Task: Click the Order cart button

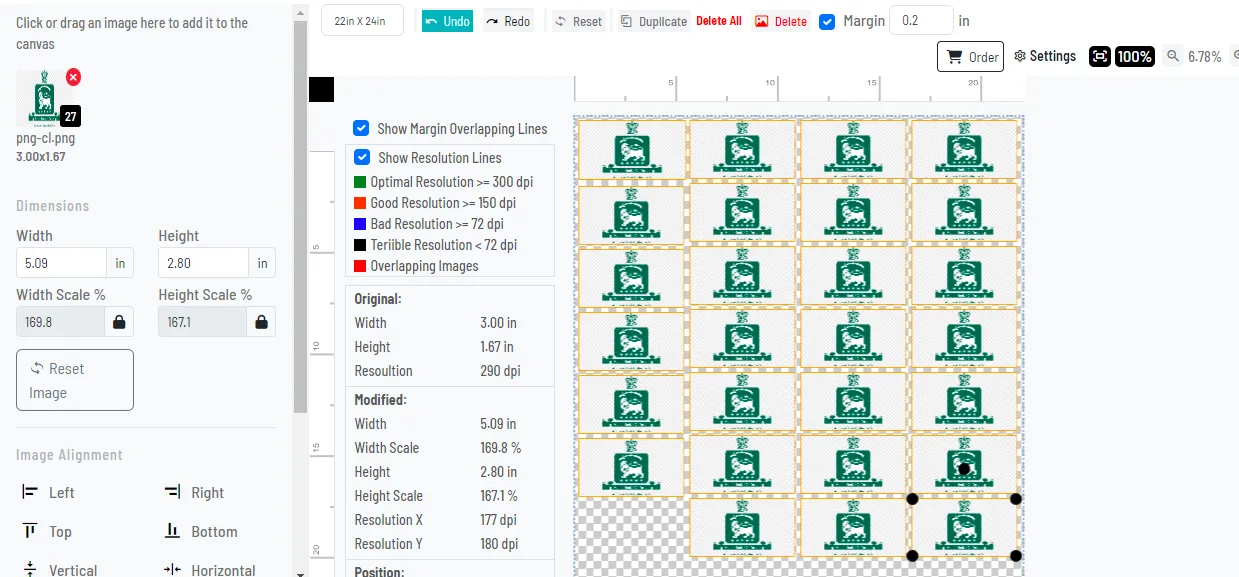Action: point(970,57)
